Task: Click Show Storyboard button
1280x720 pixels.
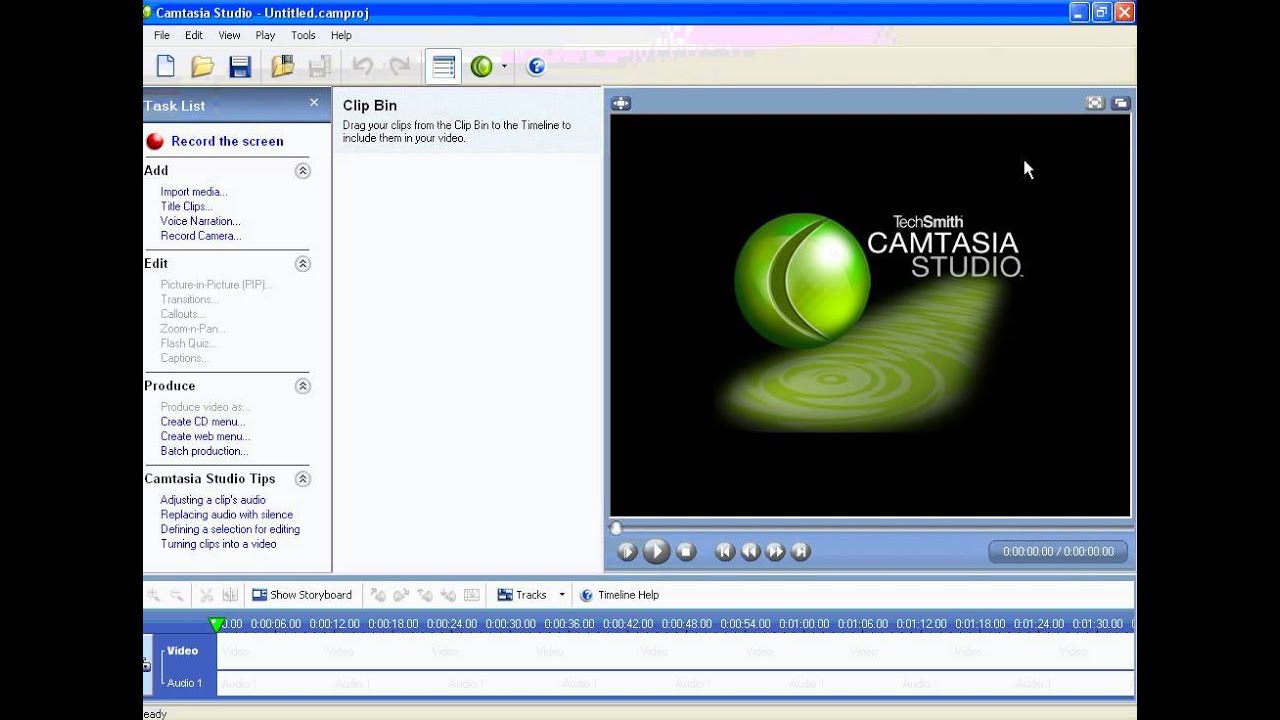Action: [x=302, y=595]
